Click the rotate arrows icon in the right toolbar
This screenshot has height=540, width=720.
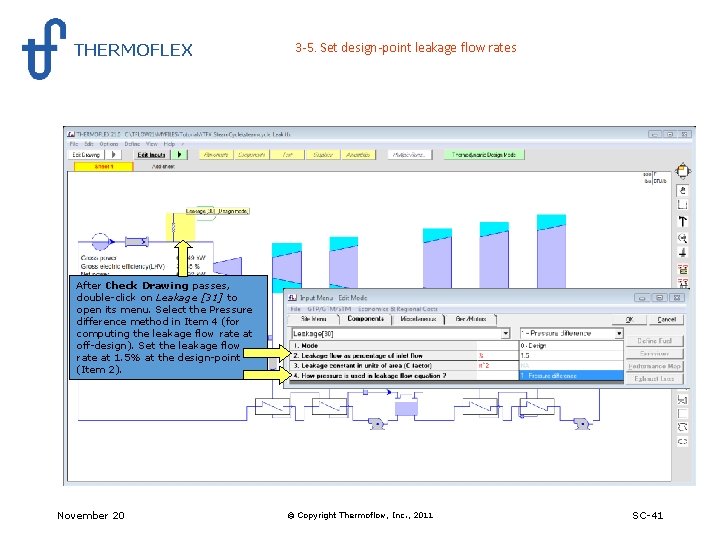(x=682, y=427)
